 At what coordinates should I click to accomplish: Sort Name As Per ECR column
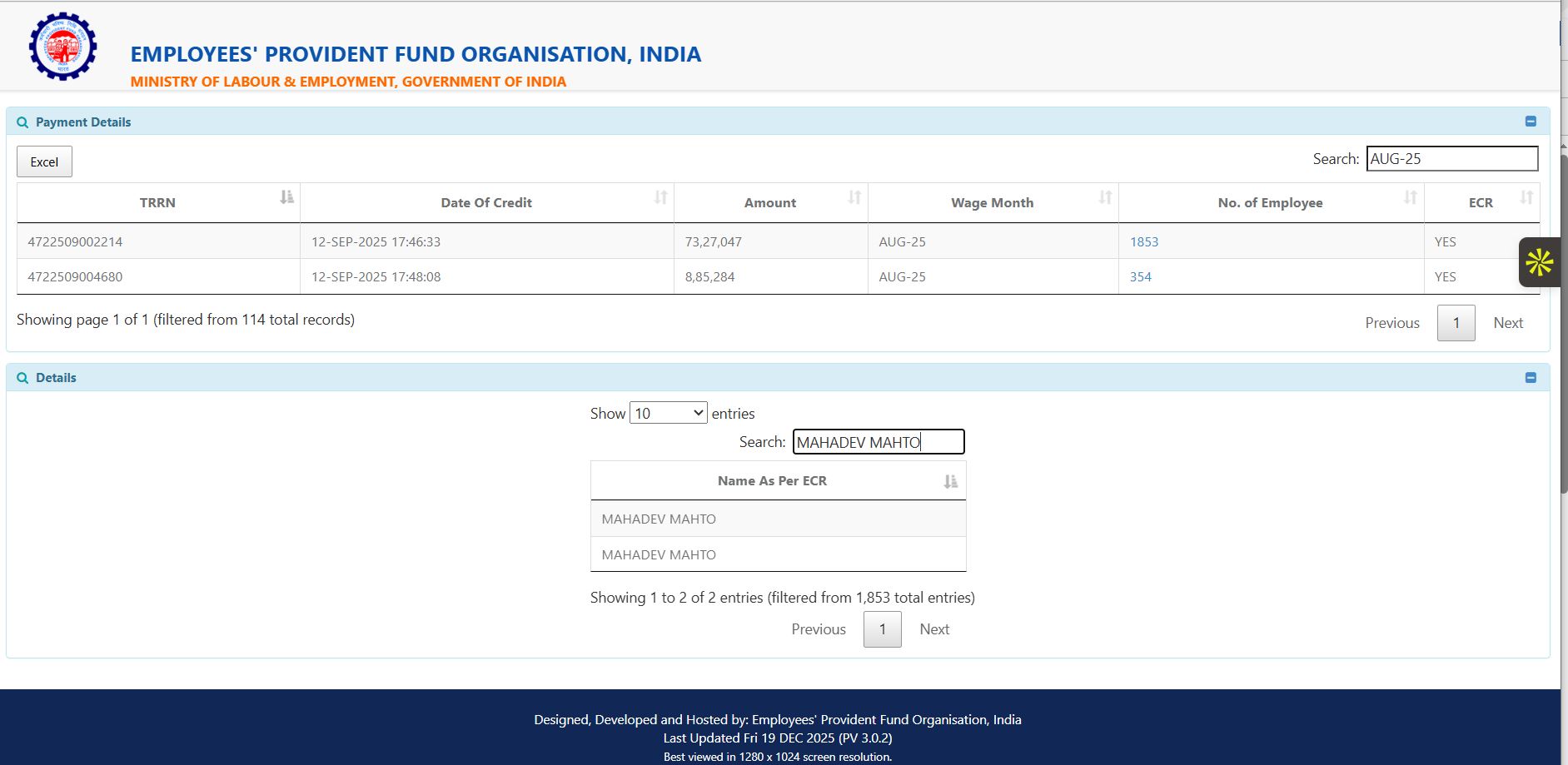pyautogui.click(x=950, y=481)
